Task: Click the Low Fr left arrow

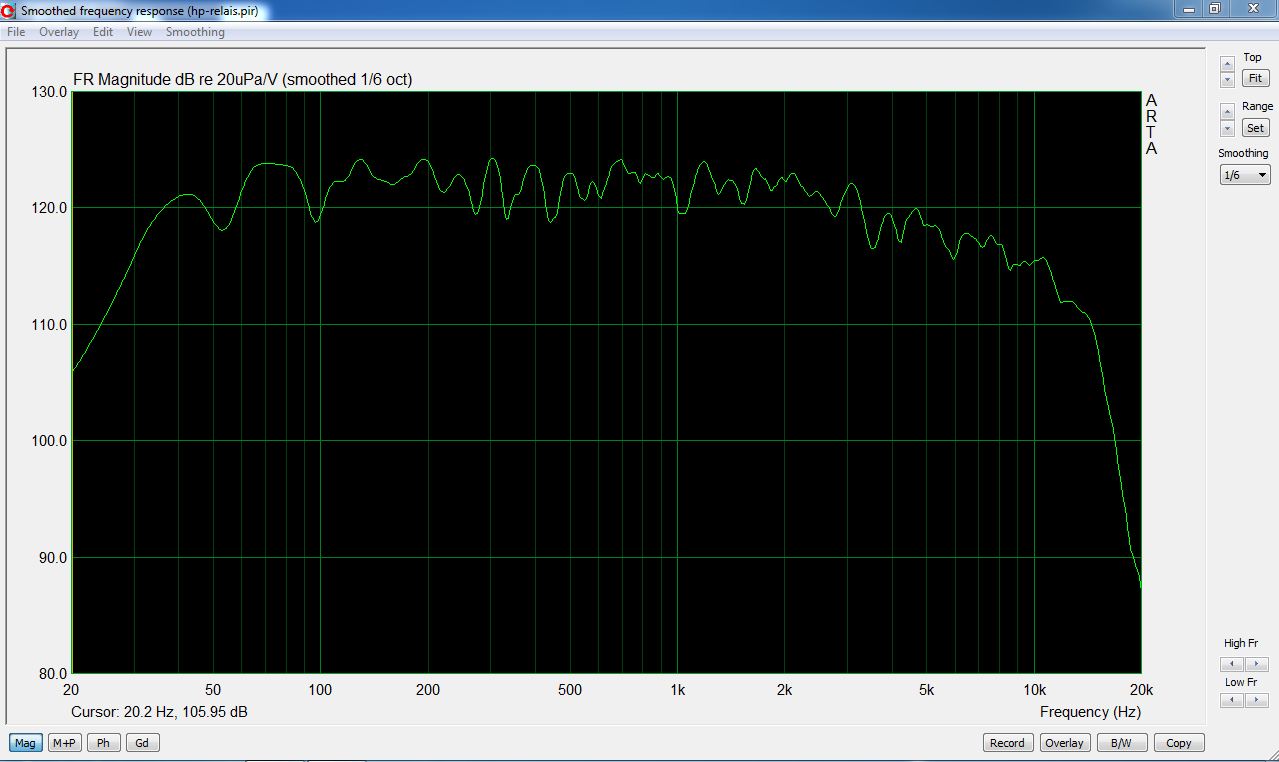Action: point(1232,701)
